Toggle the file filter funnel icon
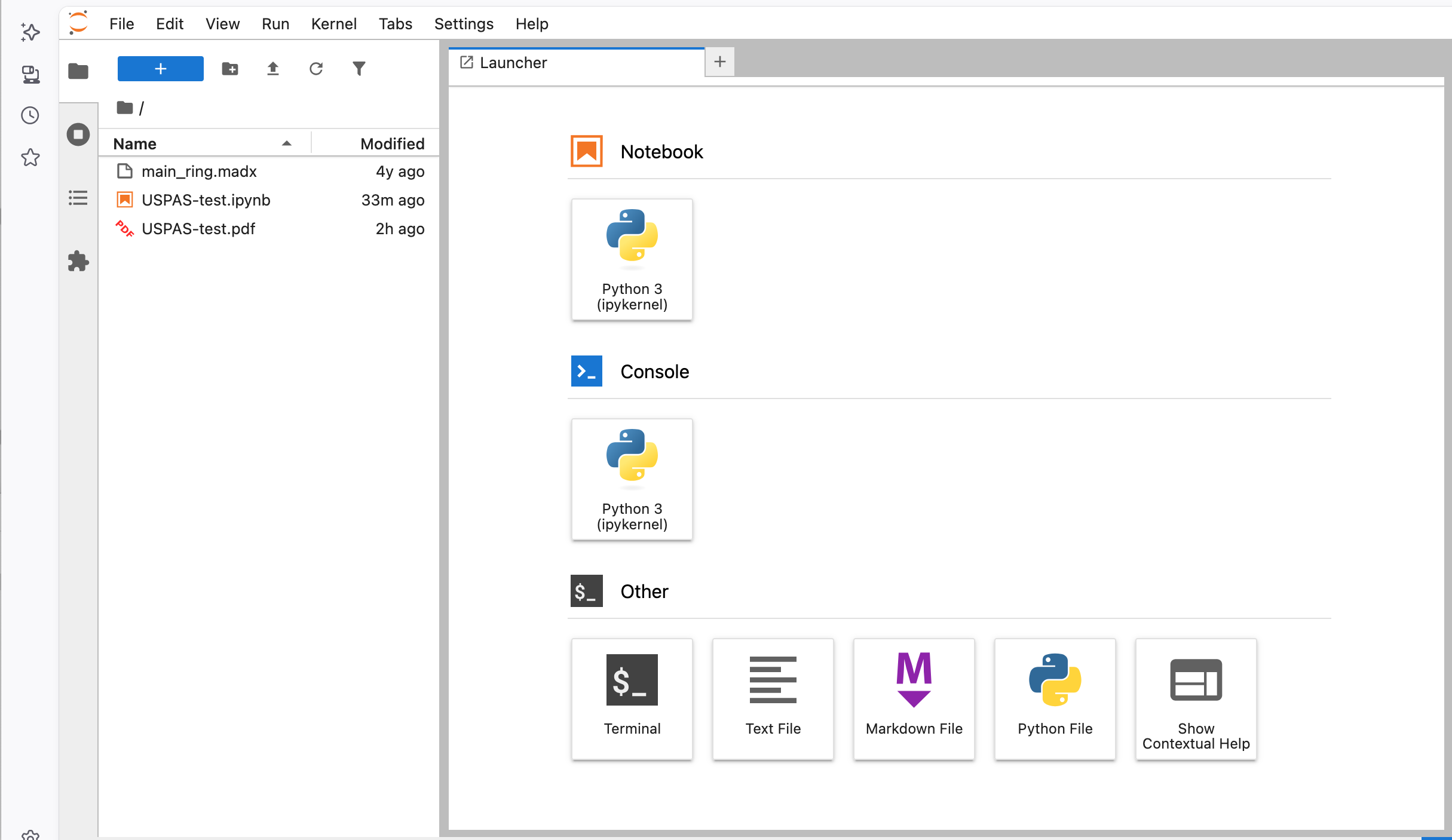Screen dimensions: 1452x840 (359, 69)
